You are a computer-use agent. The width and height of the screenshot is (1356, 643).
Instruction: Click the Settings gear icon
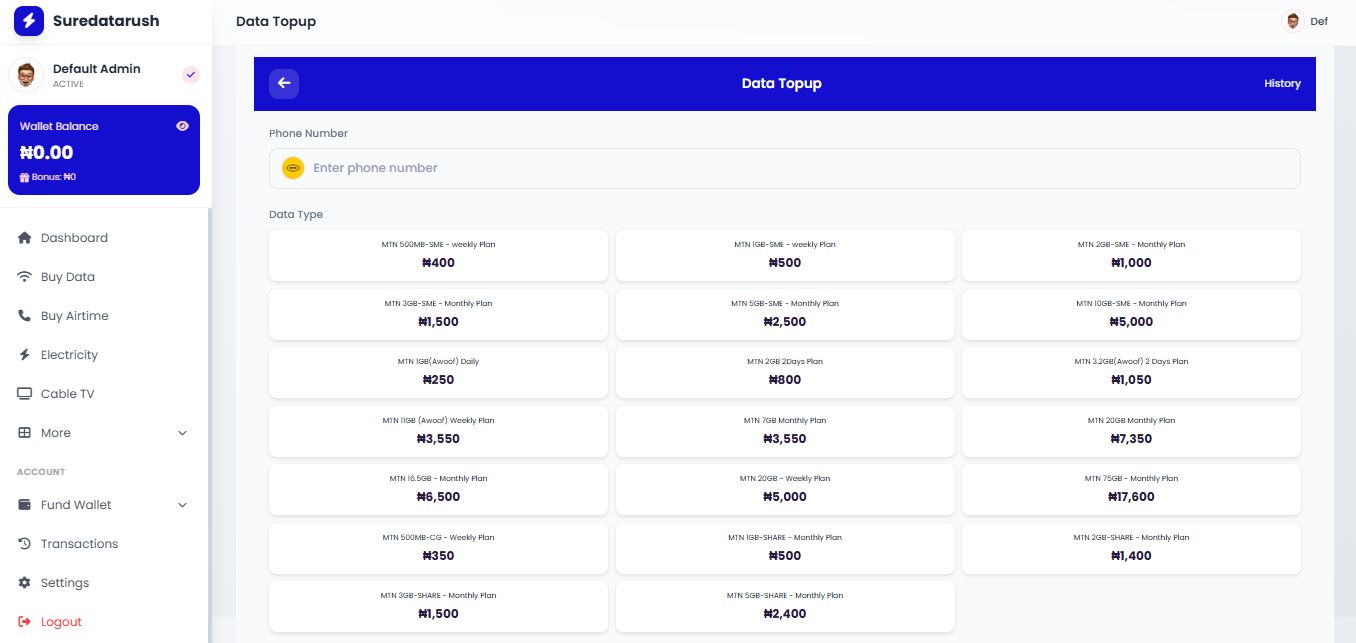point(25,583)
